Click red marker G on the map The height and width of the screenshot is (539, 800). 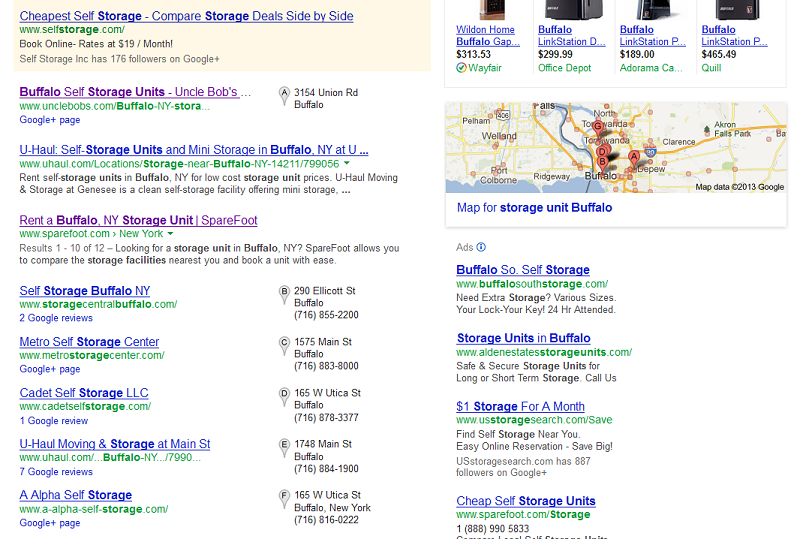(598, 128)
